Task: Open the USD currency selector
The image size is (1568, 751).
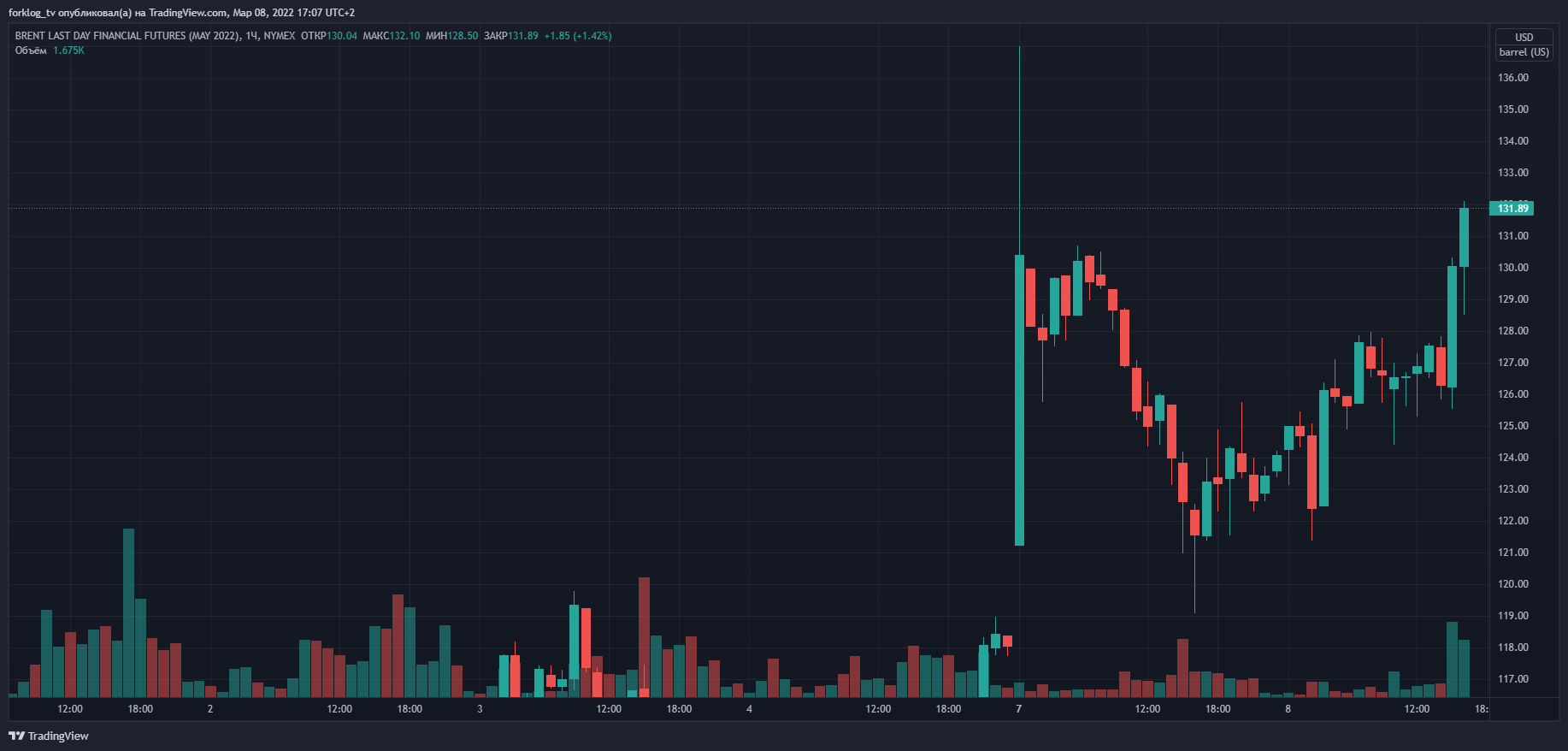Action: coord(1524,38)
